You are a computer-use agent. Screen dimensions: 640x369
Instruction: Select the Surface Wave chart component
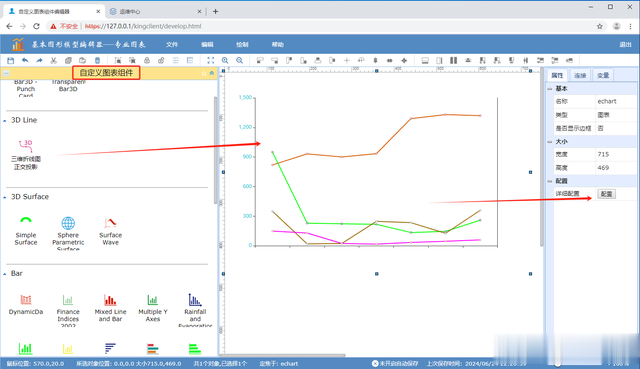[110, 231]
